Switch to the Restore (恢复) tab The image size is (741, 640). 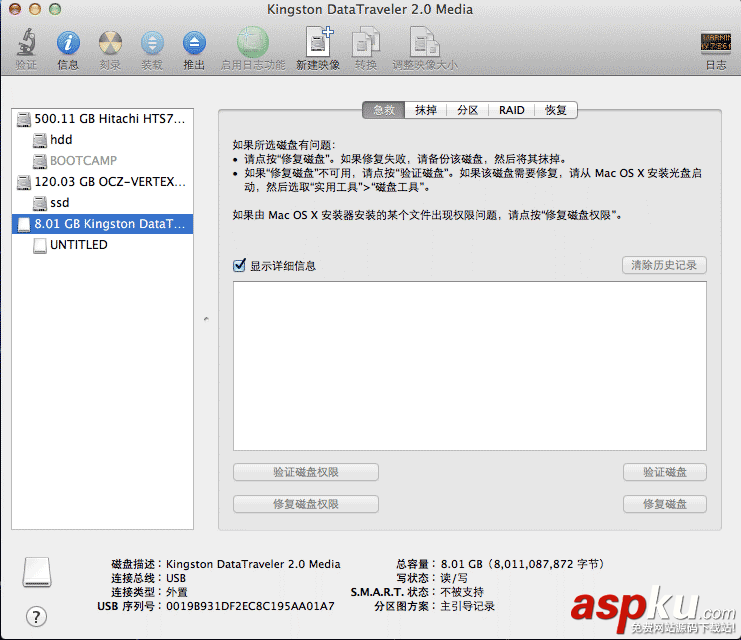pos(556,110)
